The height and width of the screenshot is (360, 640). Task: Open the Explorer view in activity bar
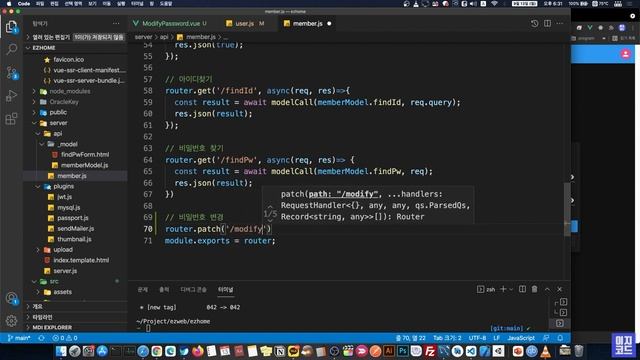pos(11,27)
